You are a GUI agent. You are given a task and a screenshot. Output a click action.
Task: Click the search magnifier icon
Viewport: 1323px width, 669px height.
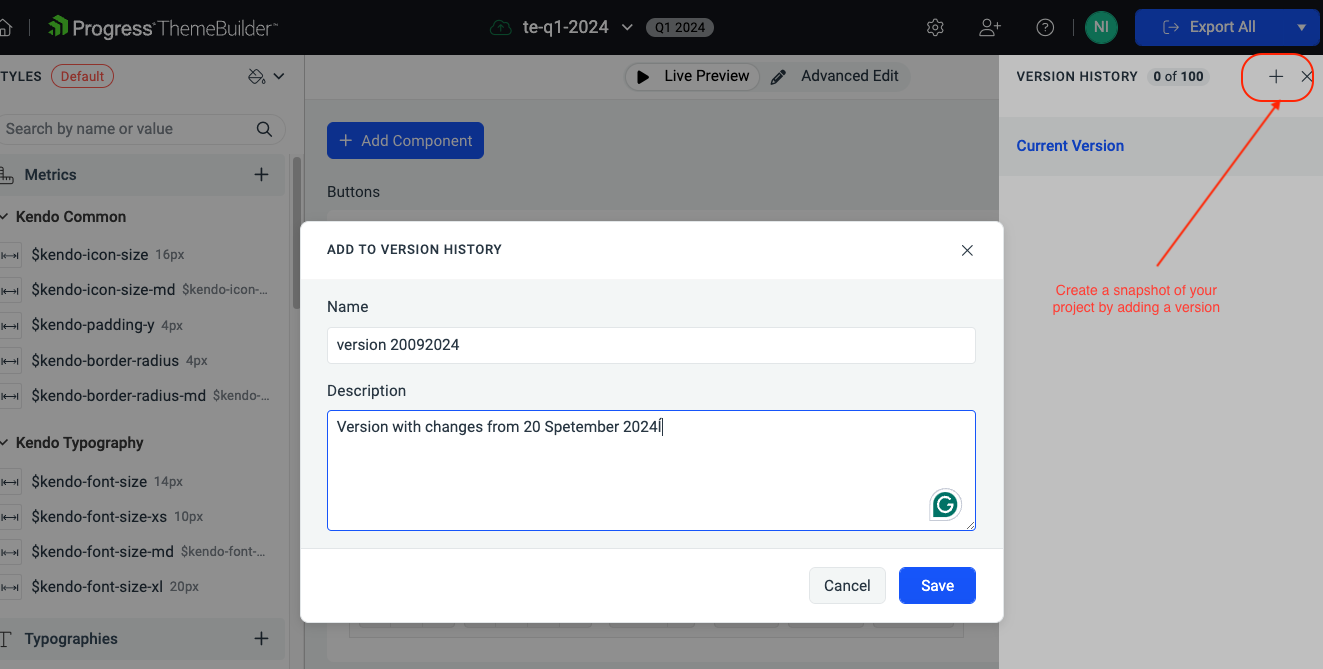264,129
